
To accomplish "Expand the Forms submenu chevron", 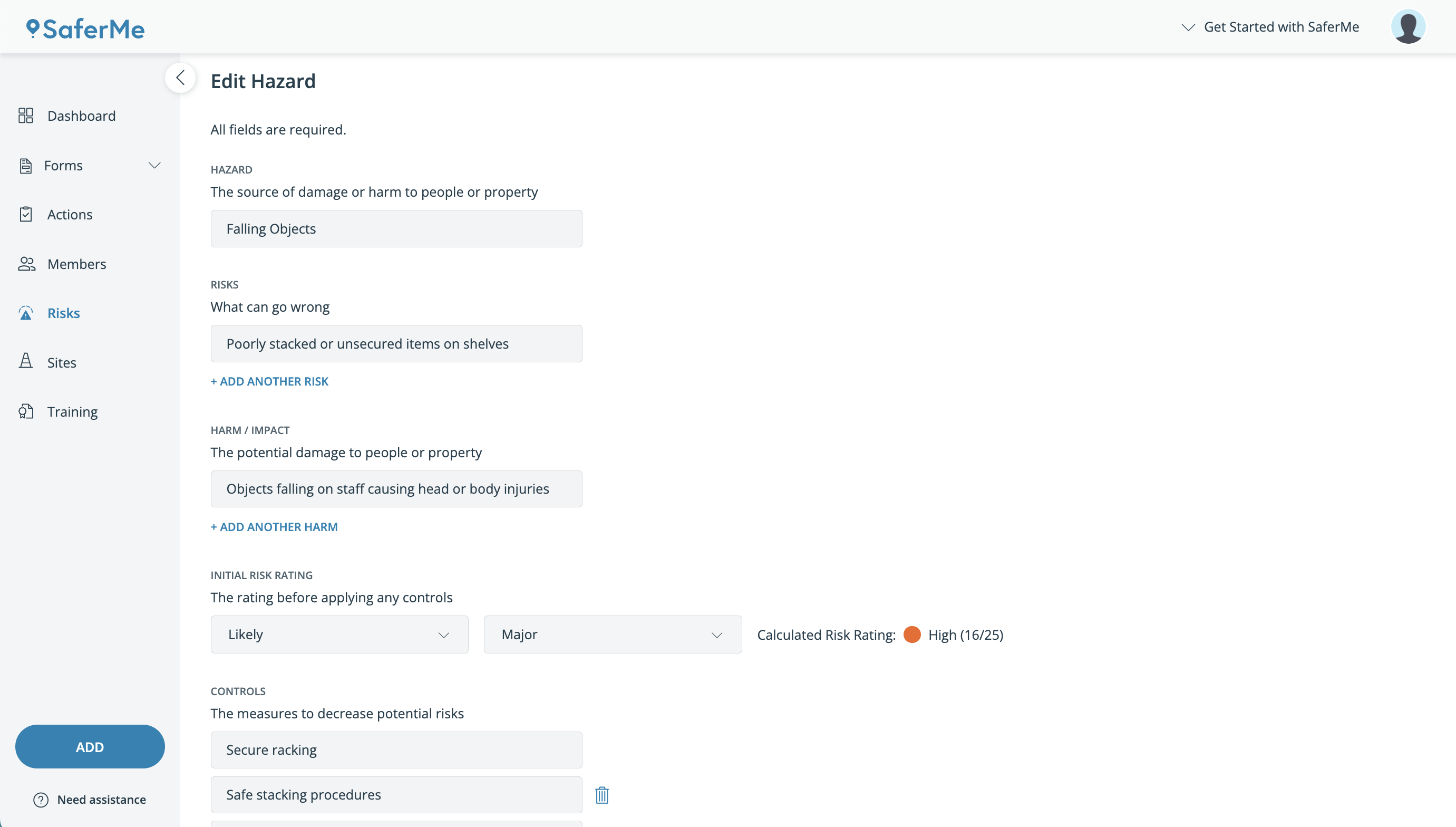I will (154, 165).
